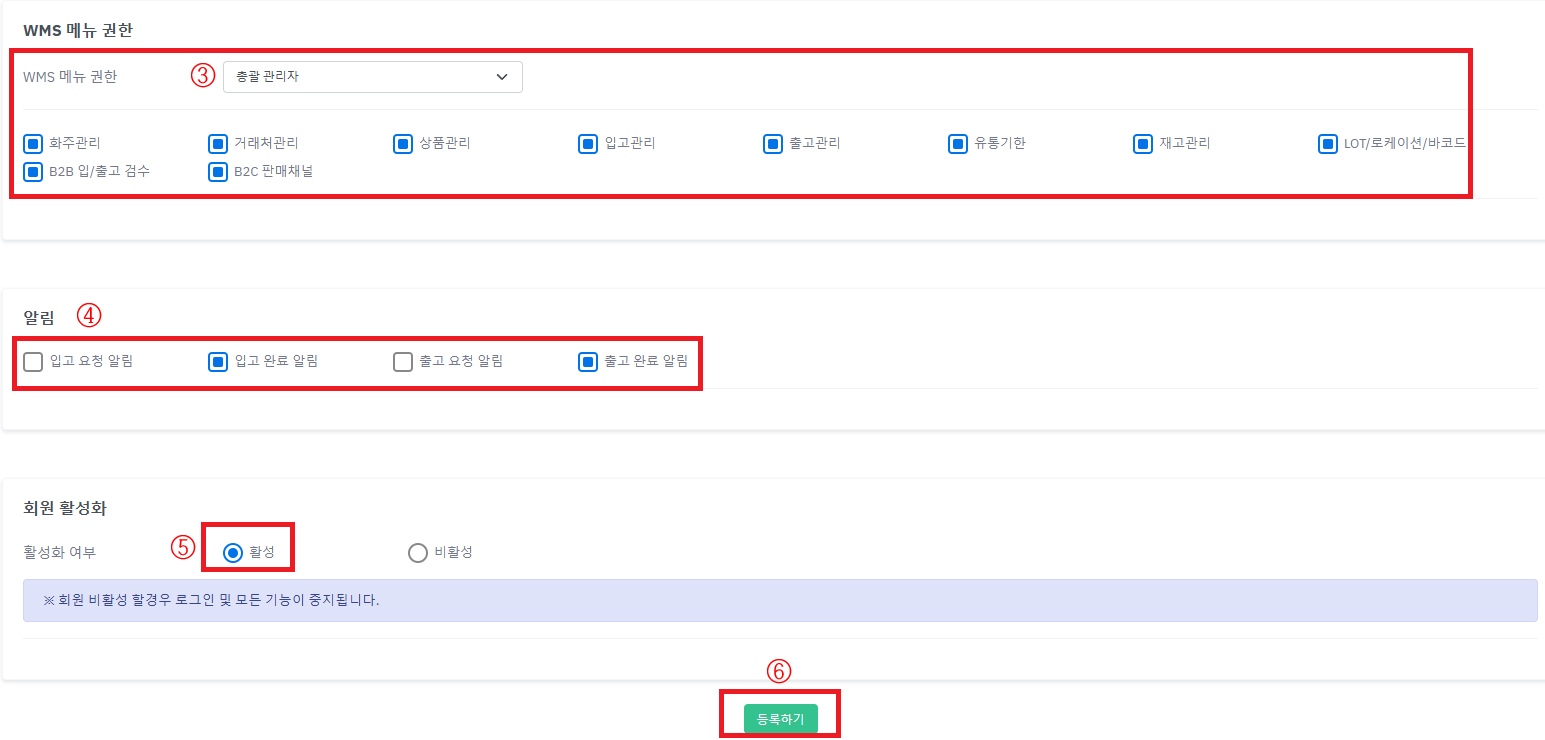Click the 회원 비활성 notice banner

[x=779, y=601]
